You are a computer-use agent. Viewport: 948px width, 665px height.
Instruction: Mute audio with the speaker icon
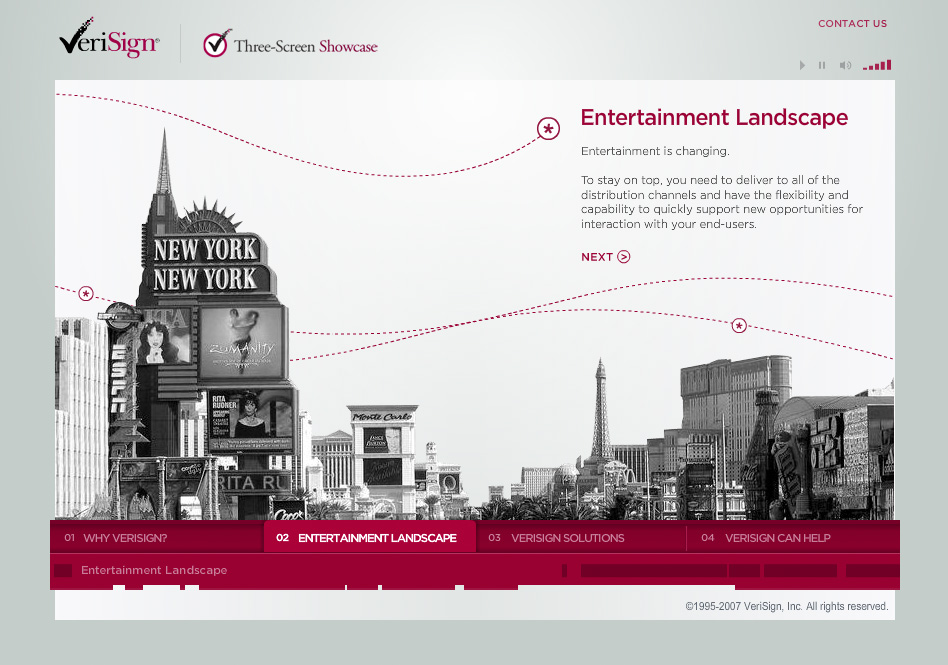(845, 65)
